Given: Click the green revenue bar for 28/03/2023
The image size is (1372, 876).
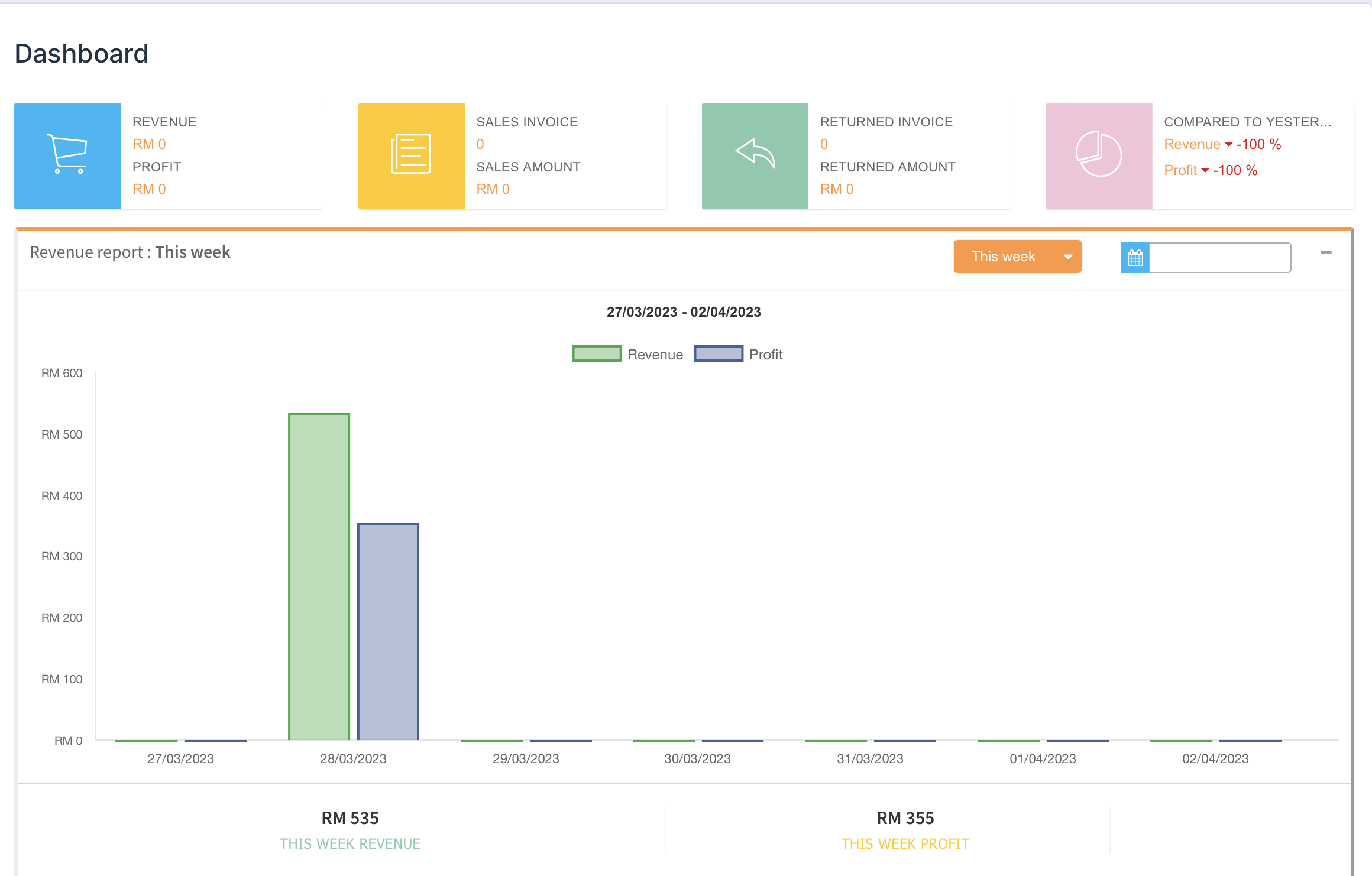Looking at the screenshot, I should [319, 576].
